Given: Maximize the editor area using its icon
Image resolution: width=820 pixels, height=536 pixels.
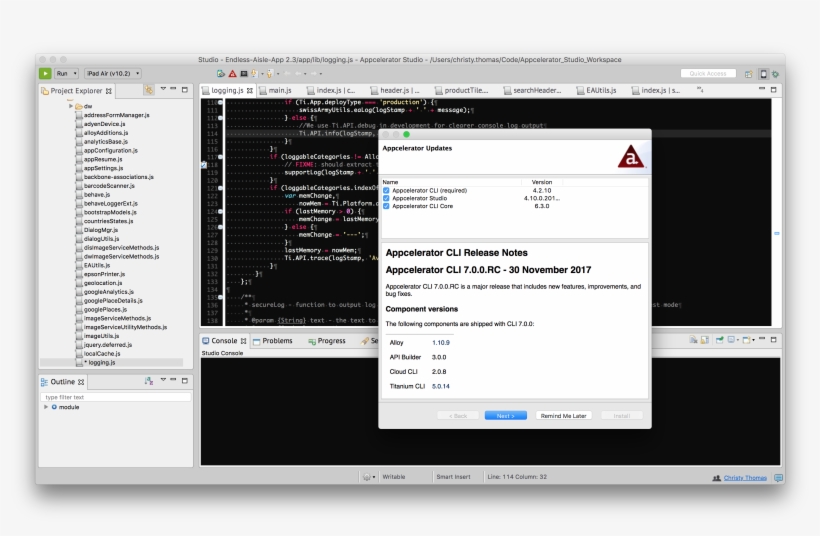Looking at the screenshot, I should coord(775,90).
